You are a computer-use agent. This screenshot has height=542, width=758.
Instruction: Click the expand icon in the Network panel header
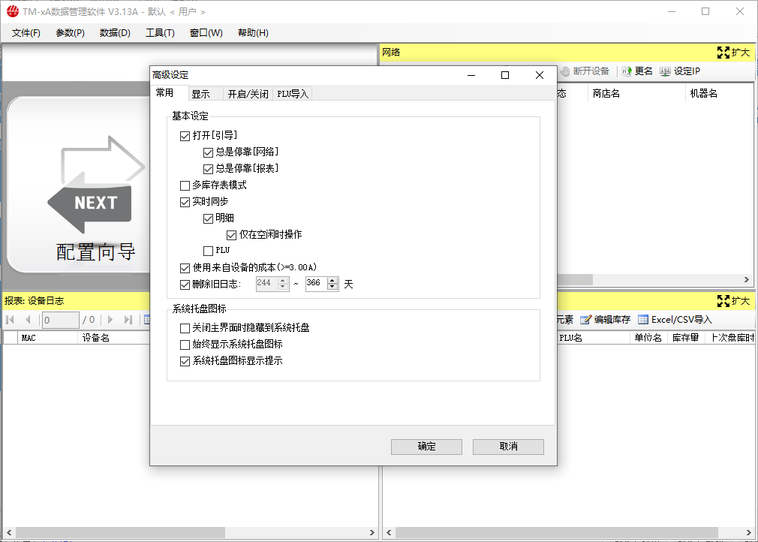[723, 52]
